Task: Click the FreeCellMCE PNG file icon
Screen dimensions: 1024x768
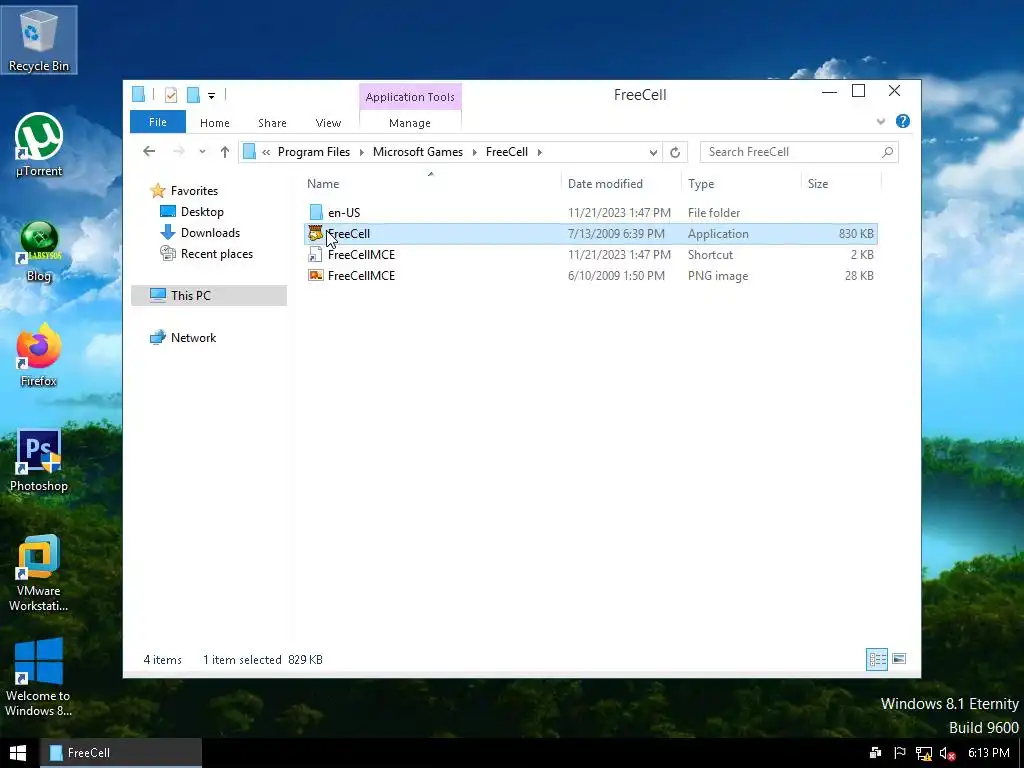Action: 316,275
